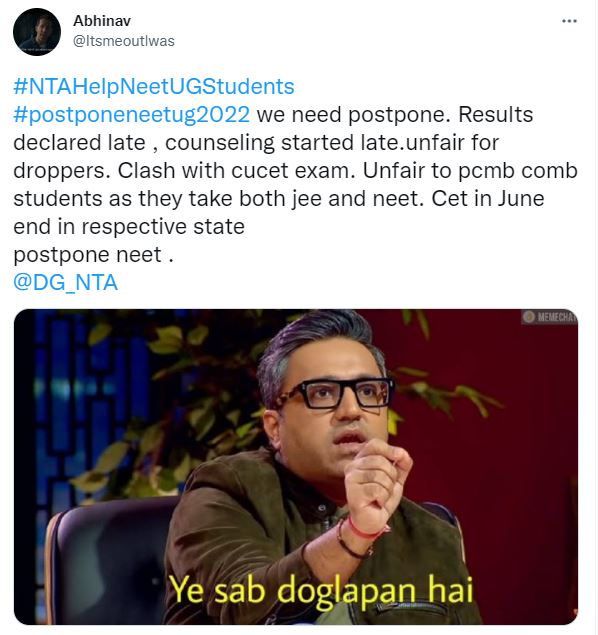Open the #postponeneetug2022 hashtag
This screenshot has width=598, height=635.
pos(132,115)
